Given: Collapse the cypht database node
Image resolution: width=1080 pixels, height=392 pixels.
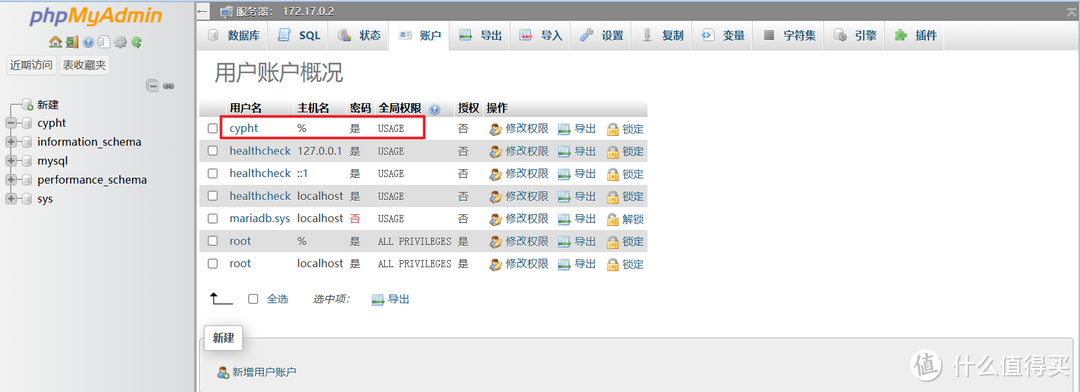Looking at the screenshot, I should tap(10, 123).
